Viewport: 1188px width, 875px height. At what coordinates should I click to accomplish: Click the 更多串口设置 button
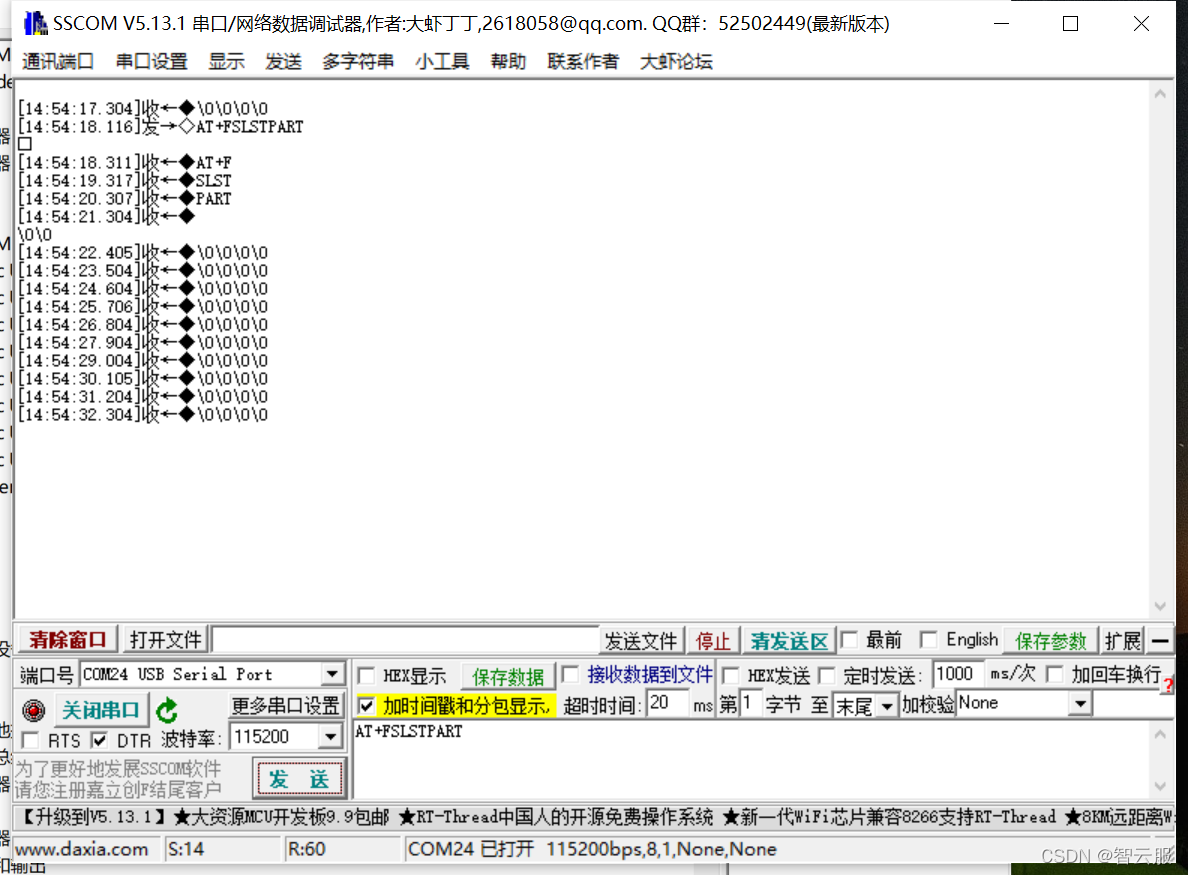pyautogui.click(x=286, y=706)
